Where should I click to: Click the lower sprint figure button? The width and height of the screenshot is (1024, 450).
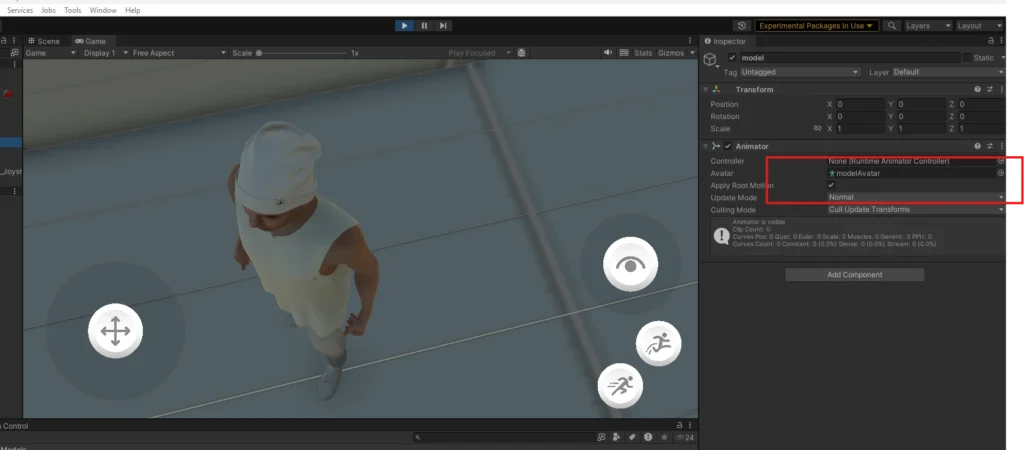[620, 385]
